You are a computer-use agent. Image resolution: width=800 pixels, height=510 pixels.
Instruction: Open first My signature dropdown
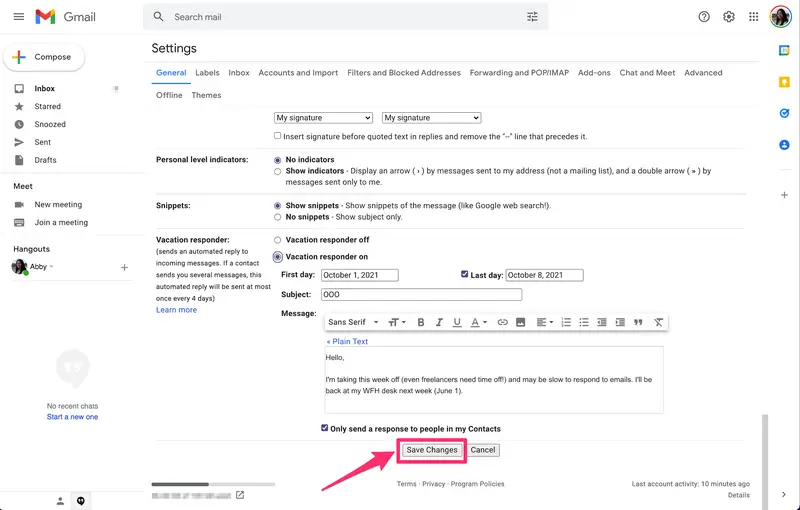[323, 118]
